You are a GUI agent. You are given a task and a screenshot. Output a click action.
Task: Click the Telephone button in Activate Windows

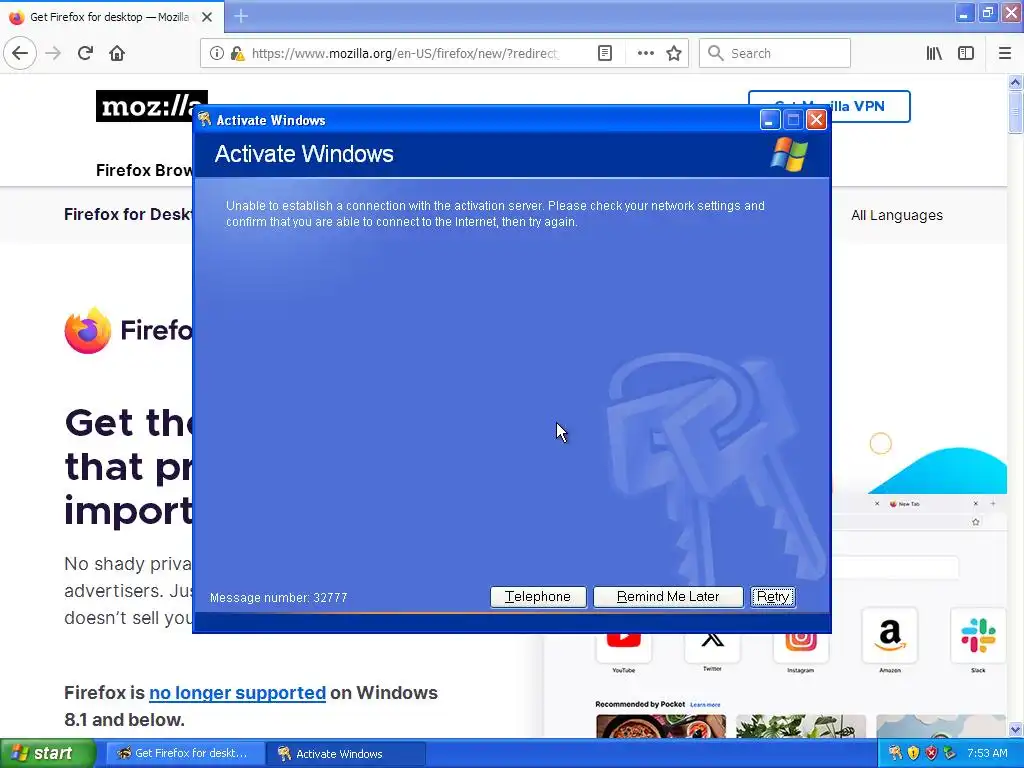(538, 597)
